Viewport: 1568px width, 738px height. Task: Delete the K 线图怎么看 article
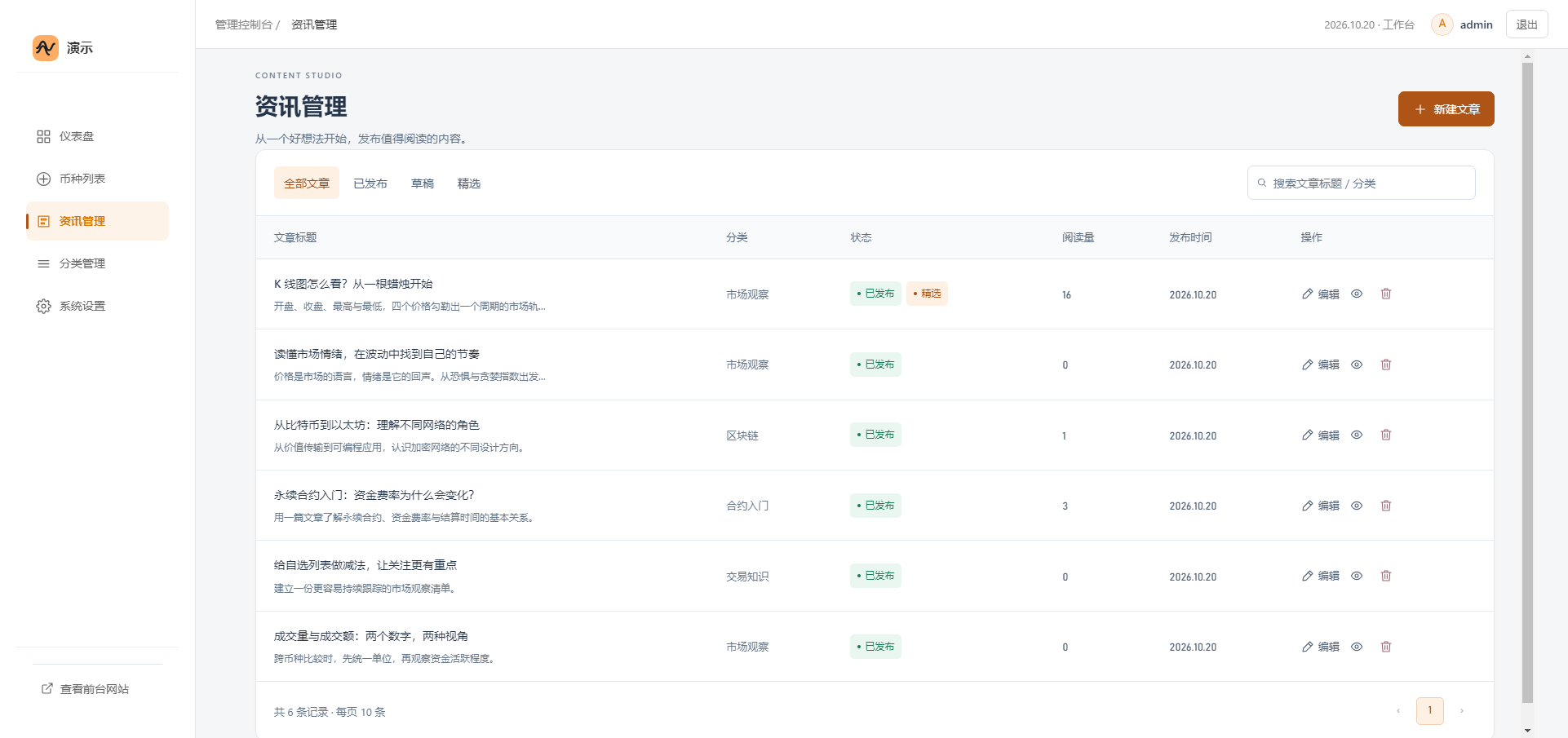coord(1386,294)
